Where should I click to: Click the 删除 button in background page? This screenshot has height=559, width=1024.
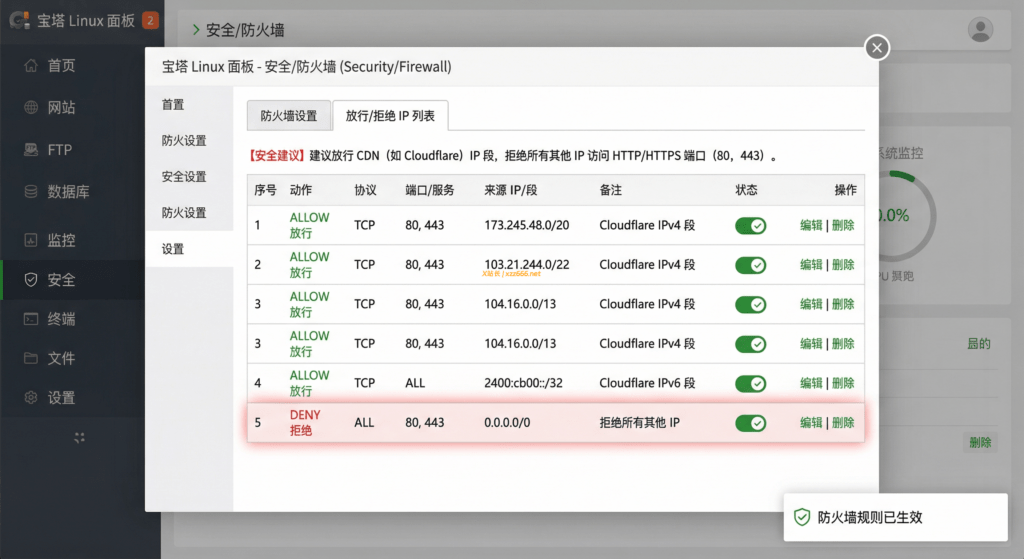(x=980, y=442)
